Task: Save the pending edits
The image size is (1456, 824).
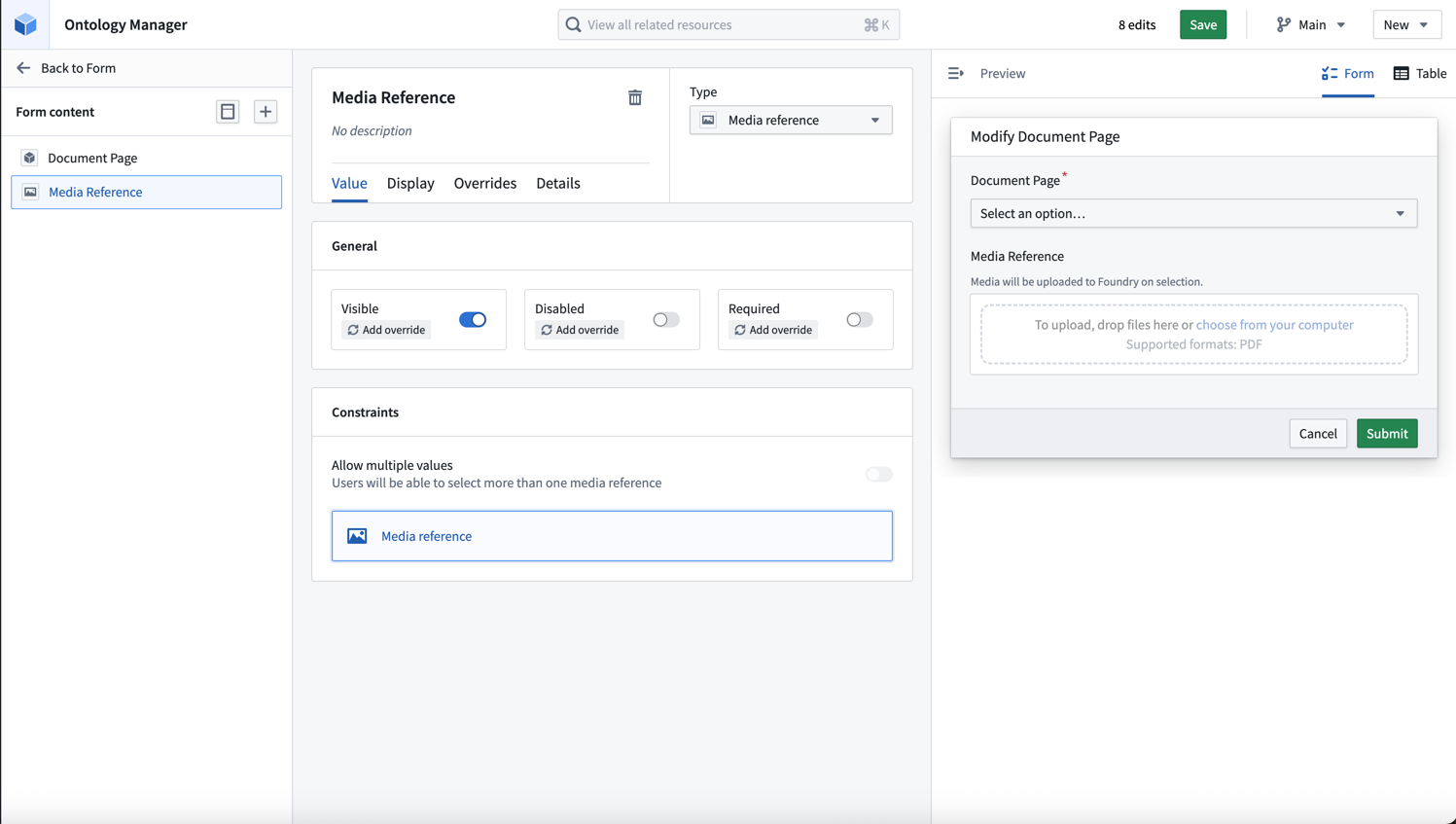Action: coord(1202,24)
